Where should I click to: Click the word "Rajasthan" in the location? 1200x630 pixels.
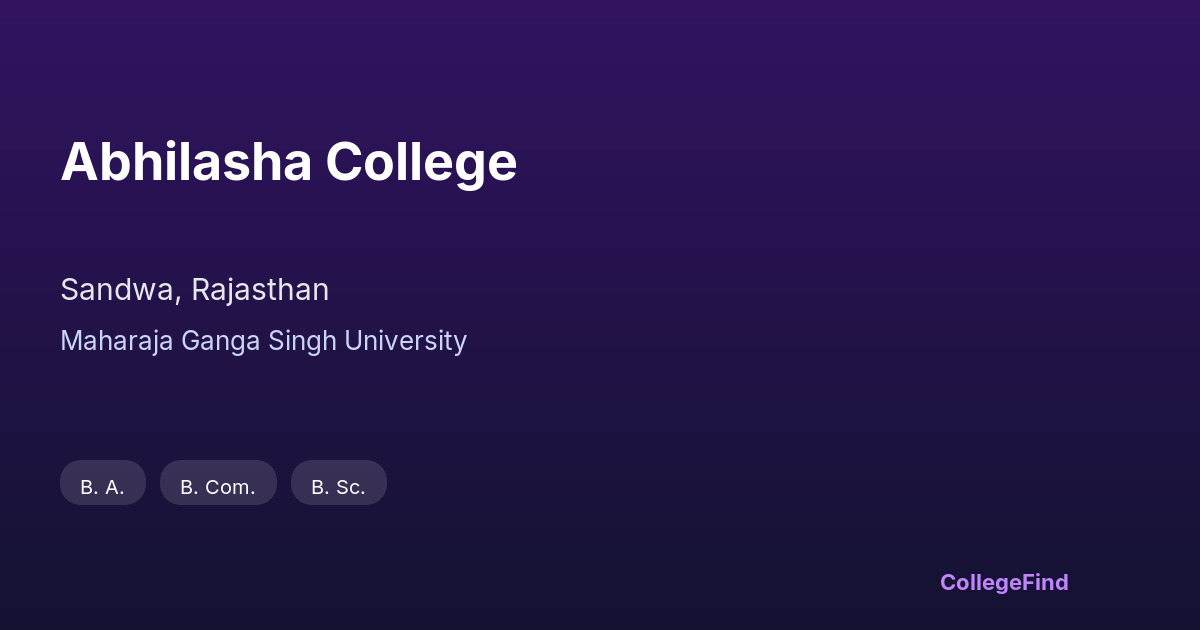click(260, 290)
